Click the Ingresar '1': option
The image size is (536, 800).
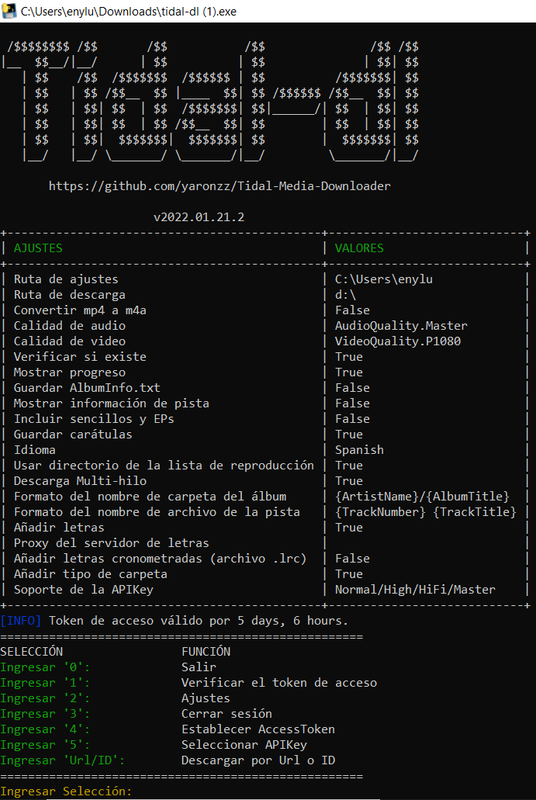(45, 683)
